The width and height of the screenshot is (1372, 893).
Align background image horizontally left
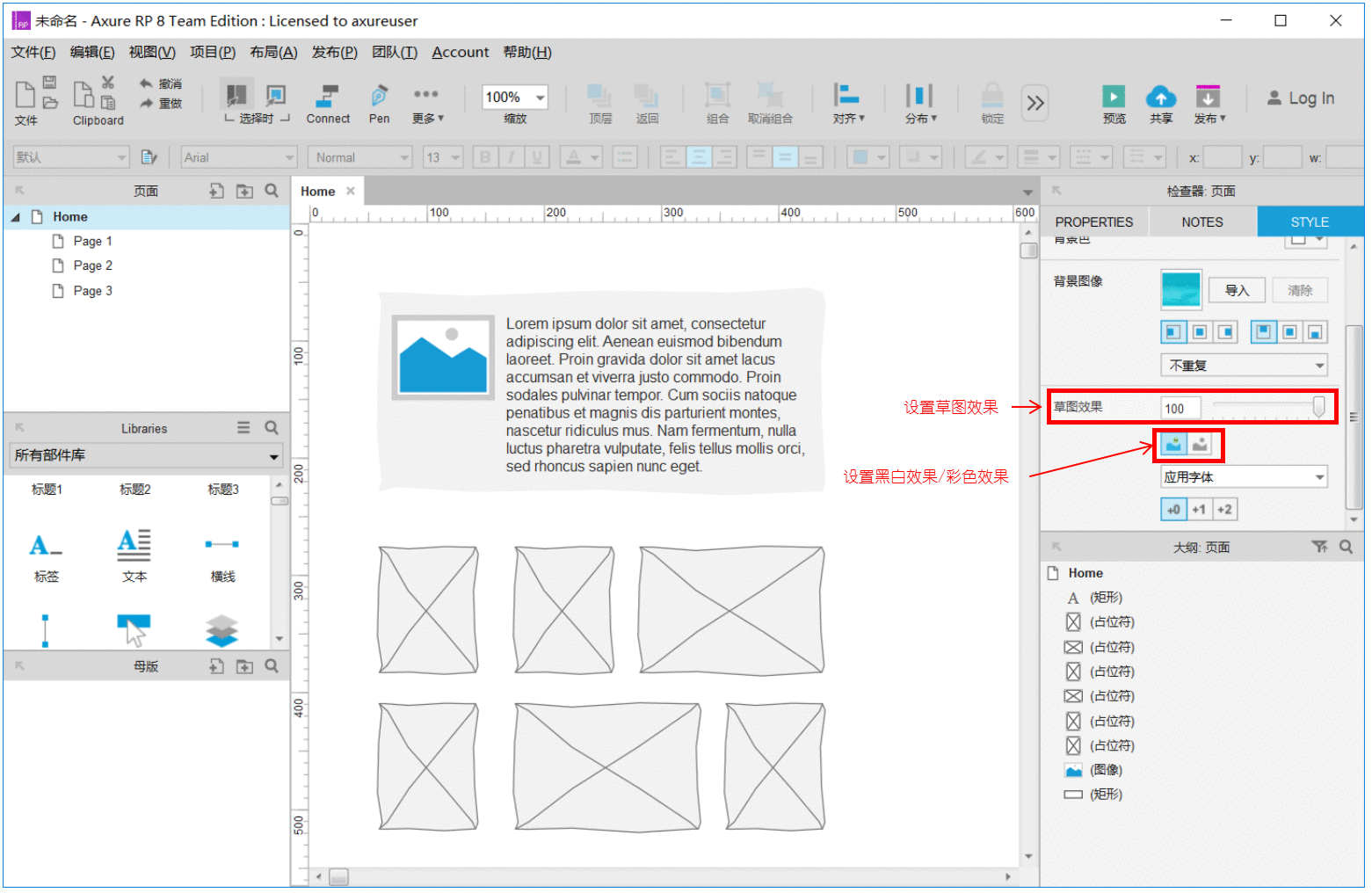(x=1173, y=332)
